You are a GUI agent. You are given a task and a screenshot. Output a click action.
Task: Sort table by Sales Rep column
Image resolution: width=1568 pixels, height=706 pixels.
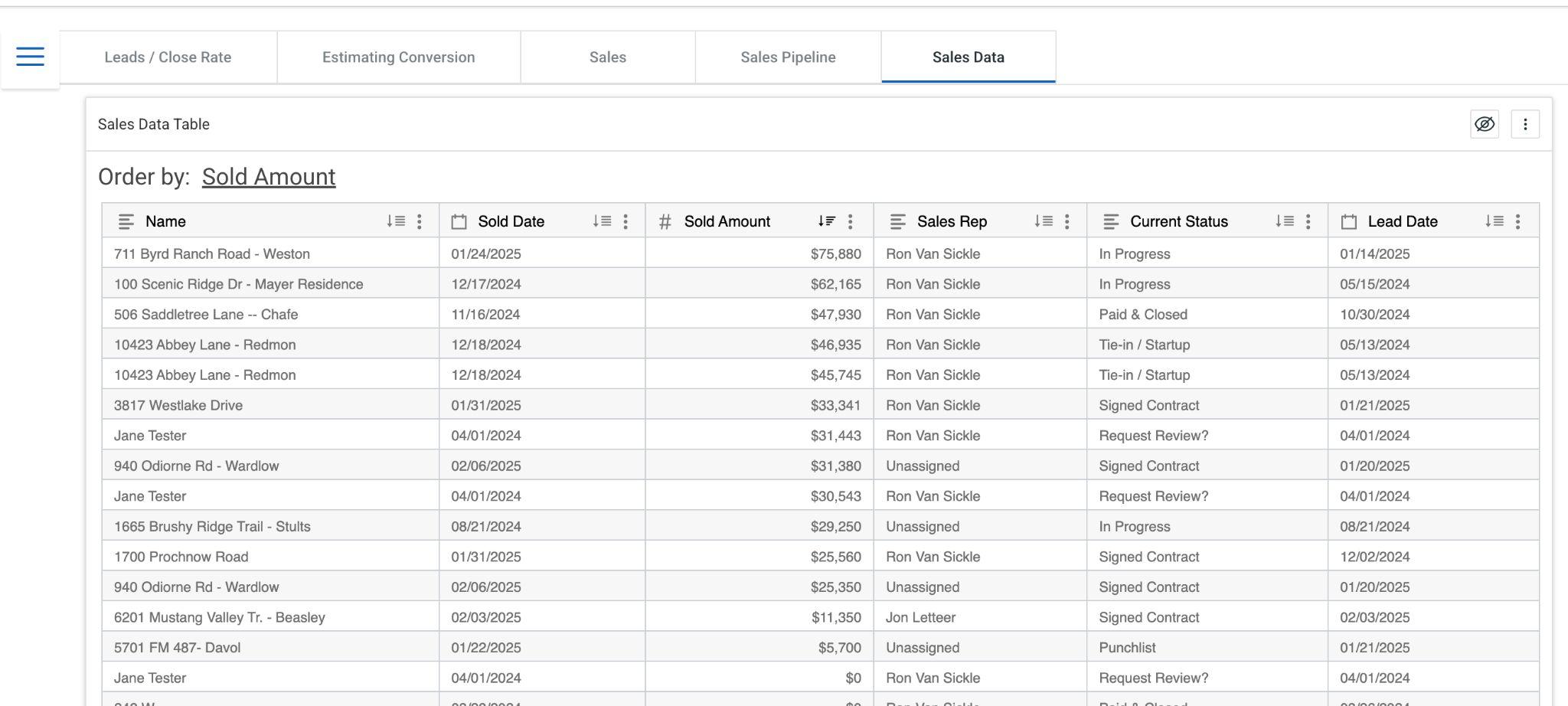[x=1043, y=221]
